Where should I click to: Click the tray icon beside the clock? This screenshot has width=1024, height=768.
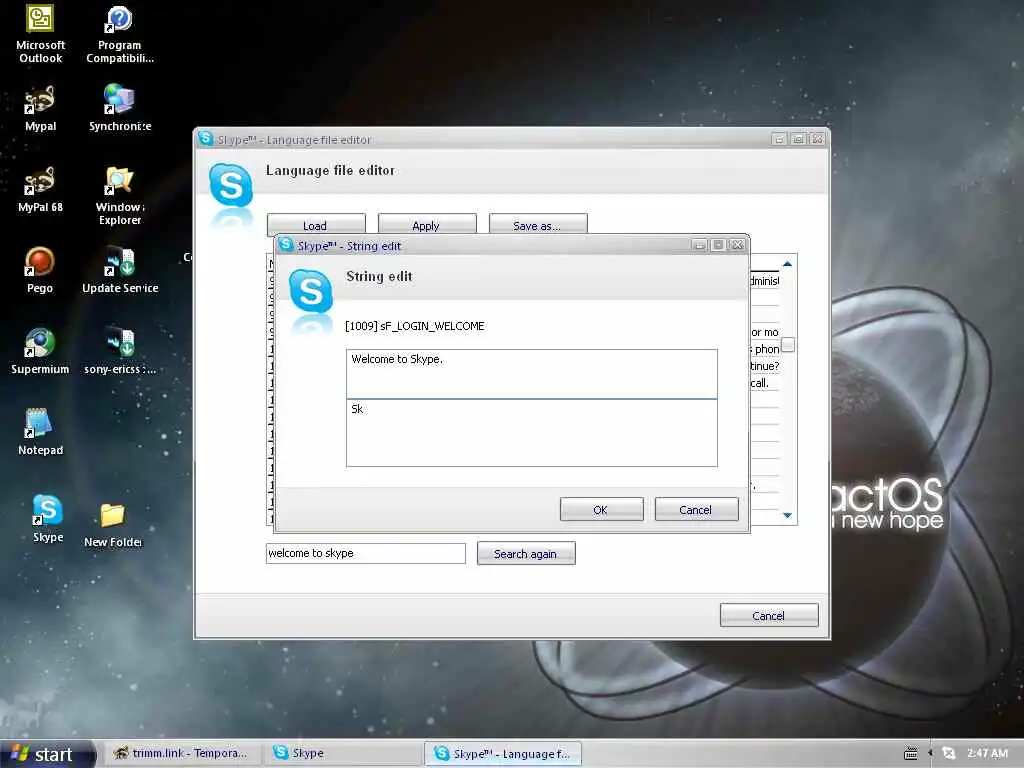(x=949, y=754)
